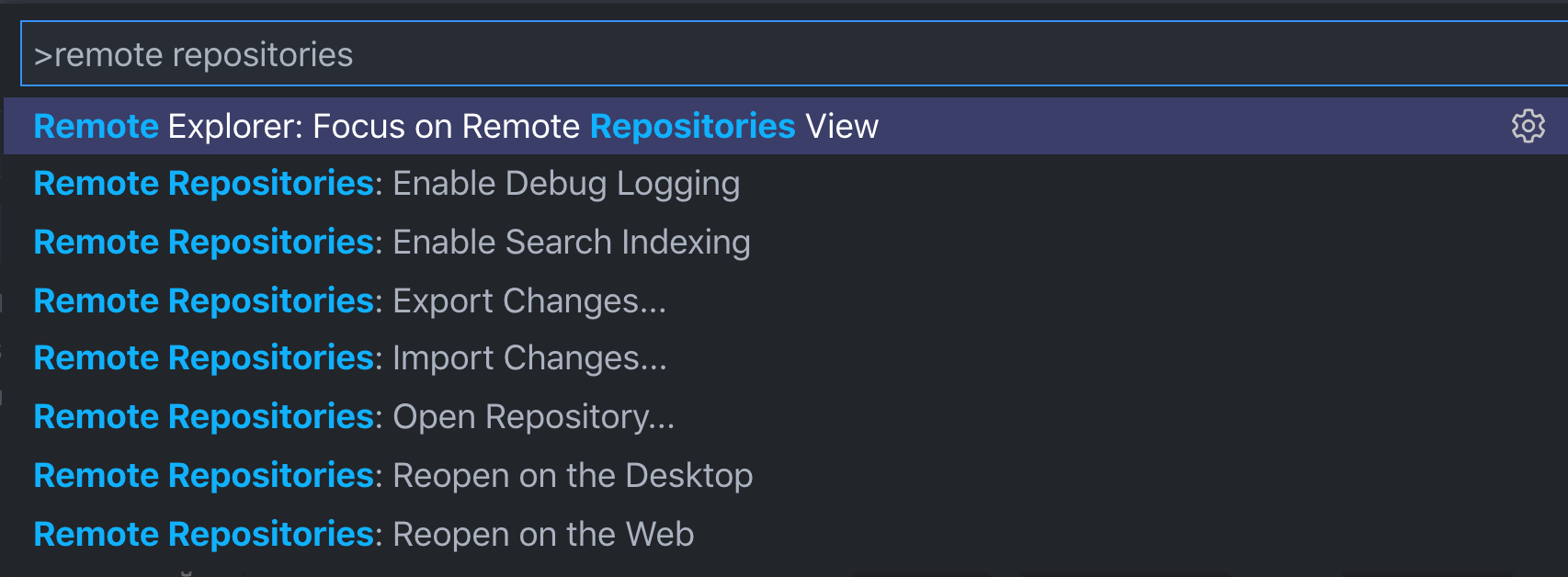The width and height of the screenshot is (1568, 577).
Task: Select Remote Repositories: Open Repository
Action: pos(354,416)
